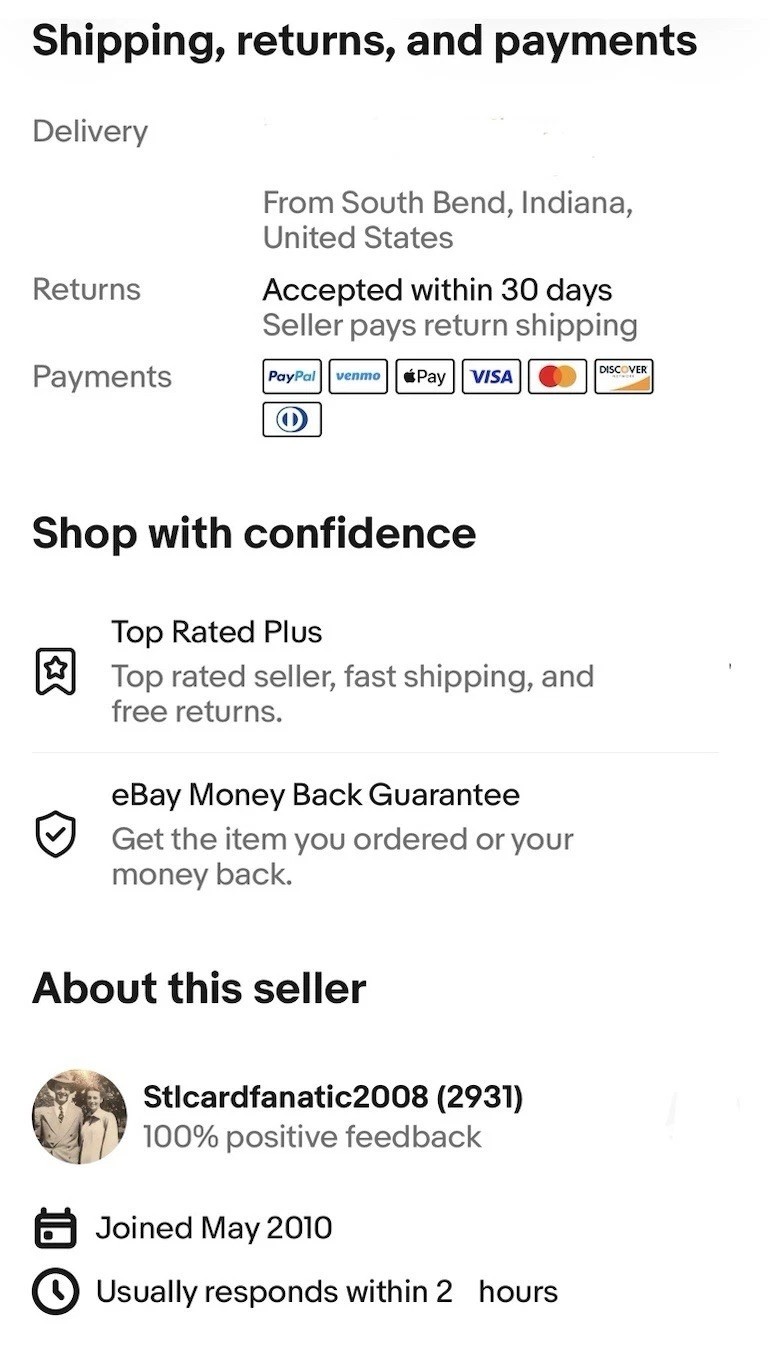Image resolution: width=770 pixels, height=1352 pixels.
Task: Click the PayPal payment icon
Action: click(x=292, y=377)
